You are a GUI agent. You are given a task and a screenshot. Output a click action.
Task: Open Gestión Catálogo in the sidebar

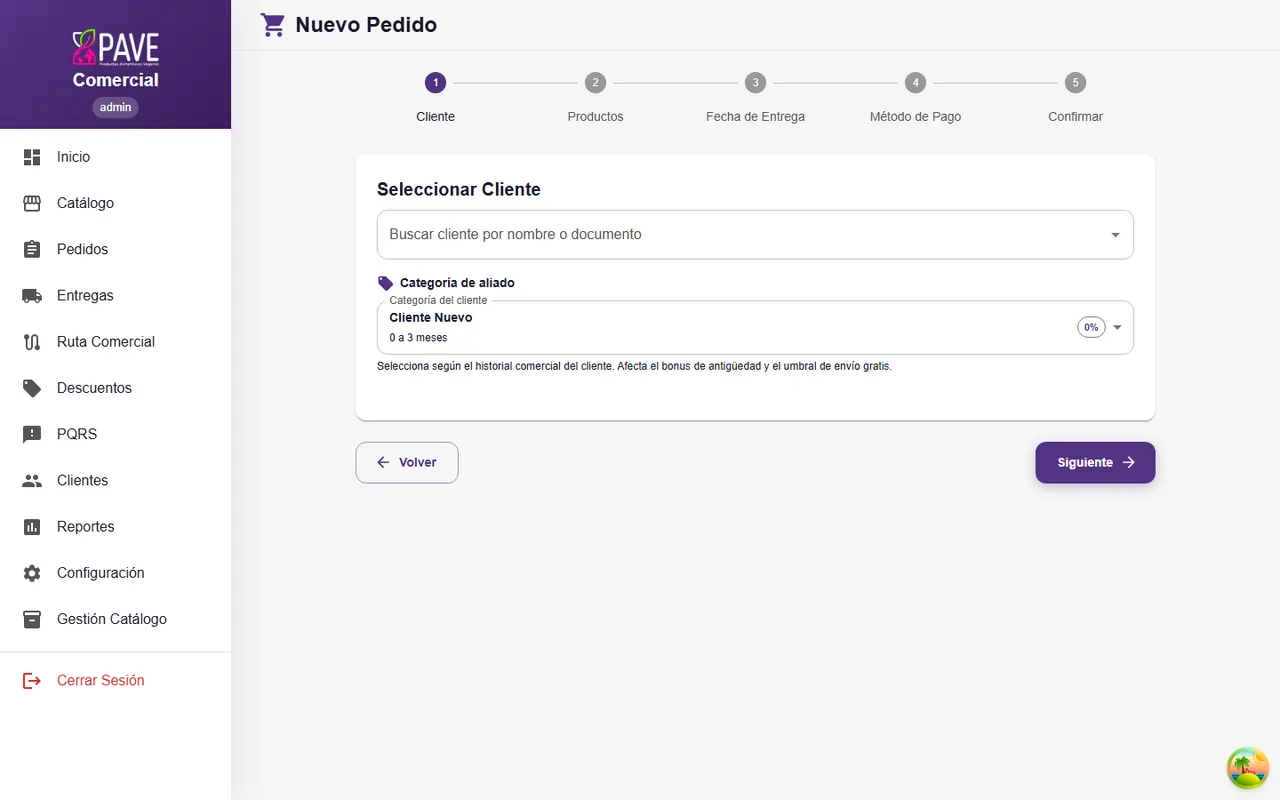coord(115,619)
